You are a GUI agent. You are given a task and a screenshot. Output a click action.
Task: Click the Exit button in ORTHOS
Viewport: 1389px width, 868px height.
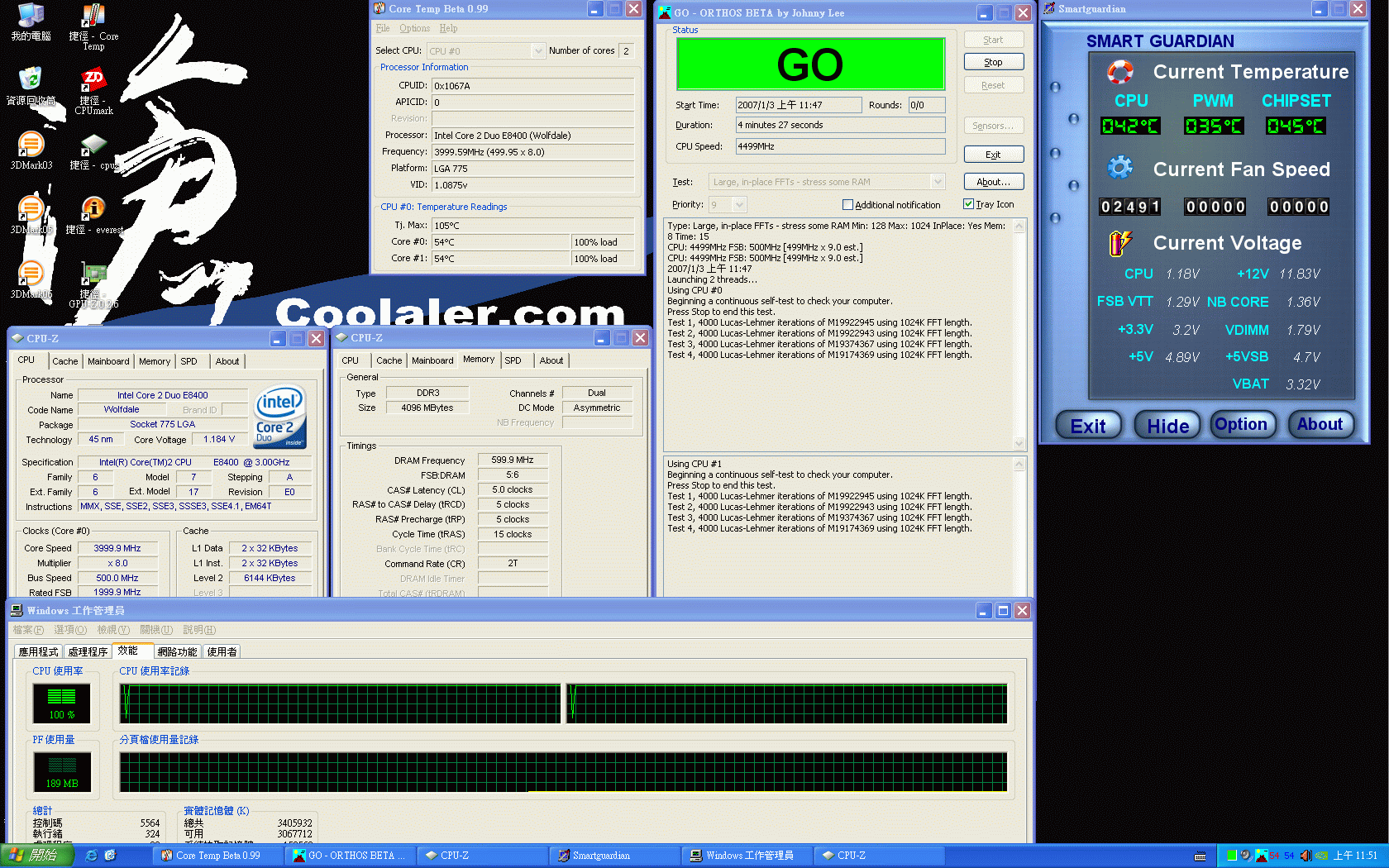[993, 155]
